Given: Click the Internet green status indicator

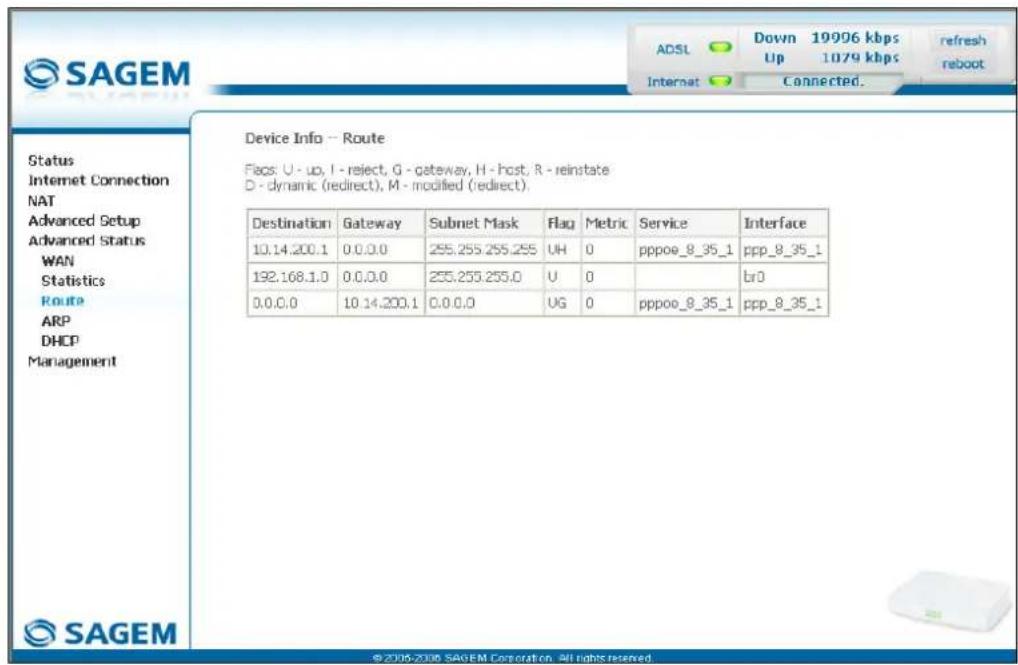Looking at the screenshot, I should click(720, 81).
